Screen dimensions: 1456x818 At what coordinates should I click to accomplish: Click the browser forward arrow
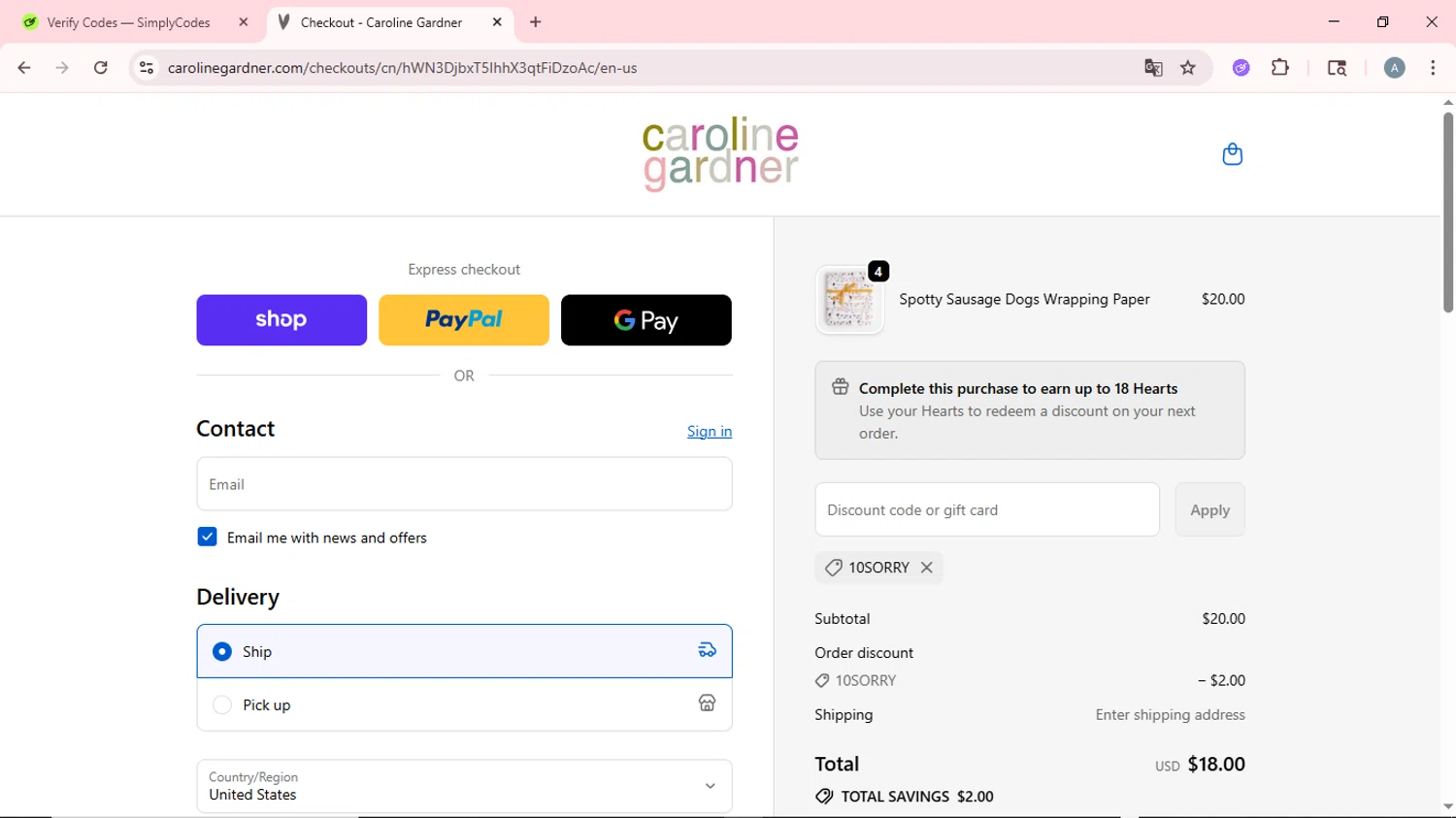click(62, 68)
